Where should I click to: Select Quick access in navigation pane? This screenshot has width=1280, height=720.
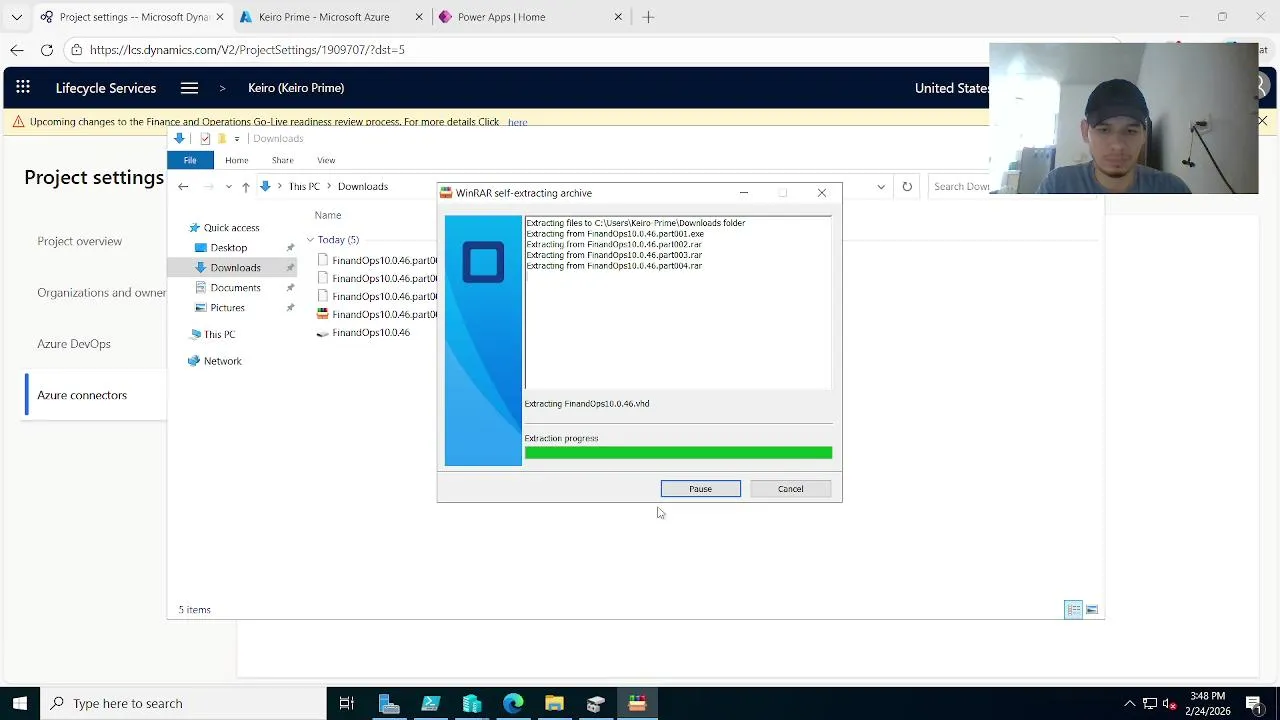coord(231,228)
